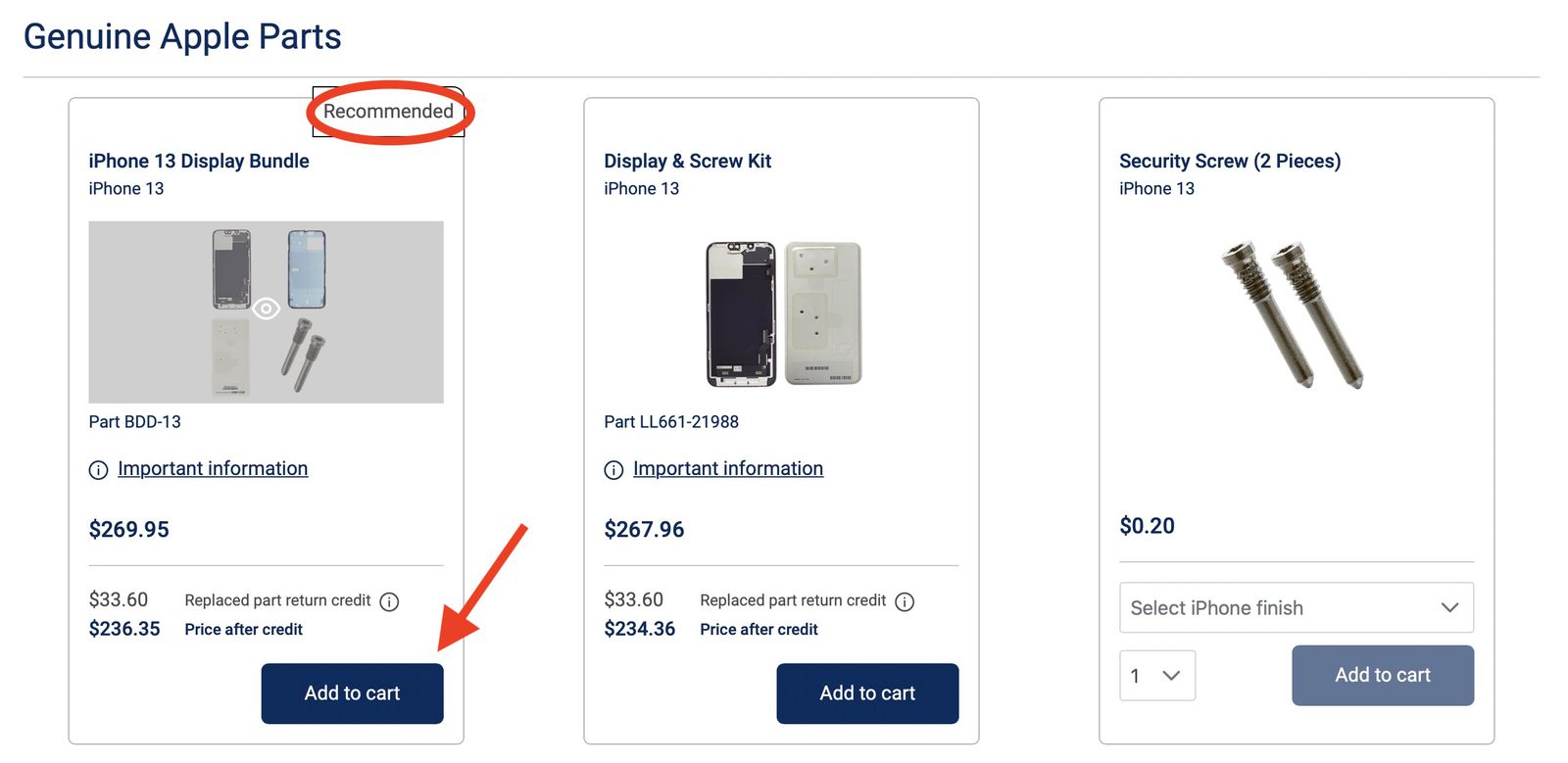Screen dimensions: 1568x763
Task: Open Important information for the Display Bundle
Action: pos(213,468)
